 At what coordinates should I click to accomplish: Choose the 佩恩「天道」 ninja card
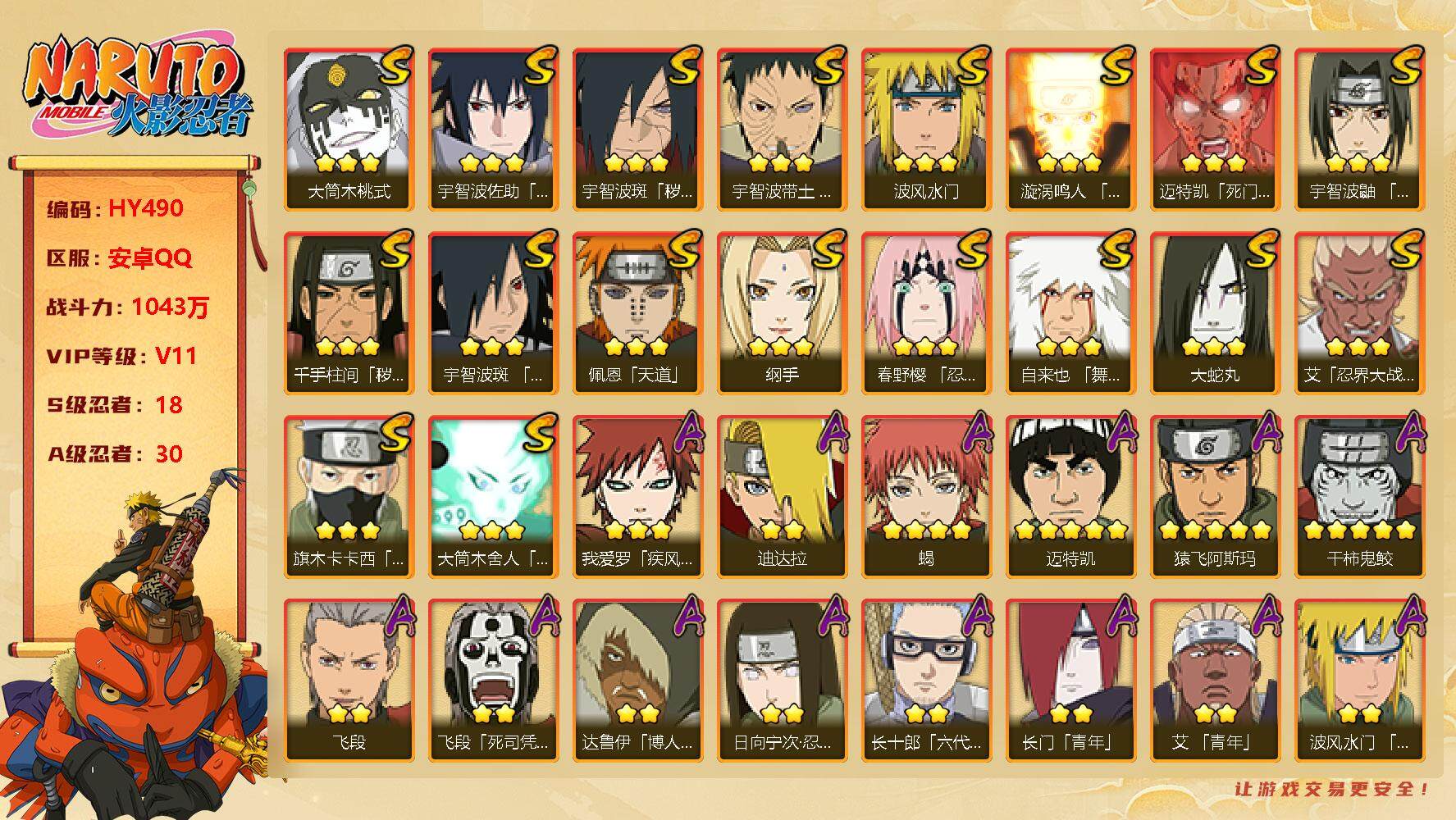click(x=637, y=313)
